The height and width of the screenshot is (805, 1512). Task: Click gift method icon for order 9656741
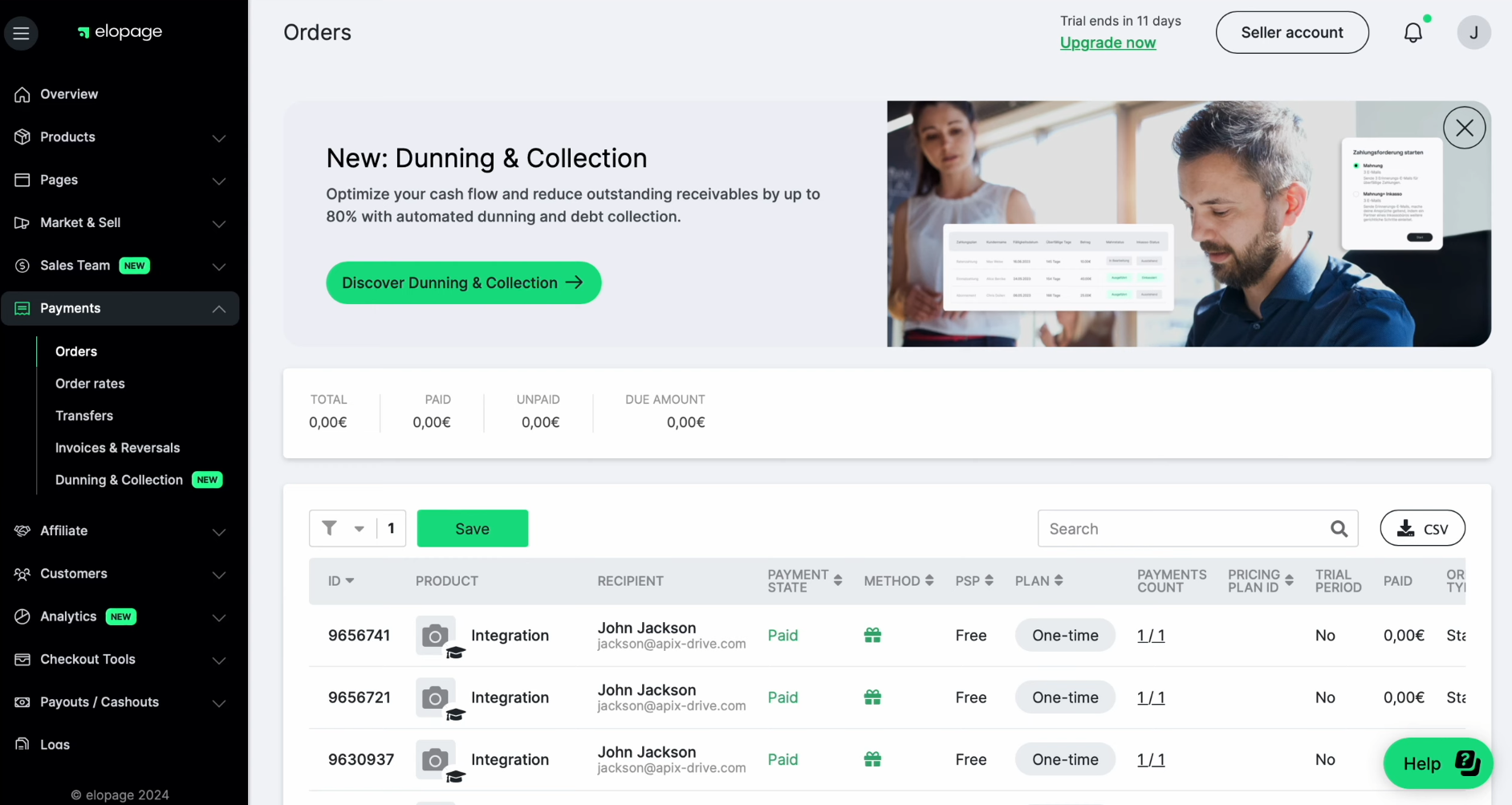point(872,636)
